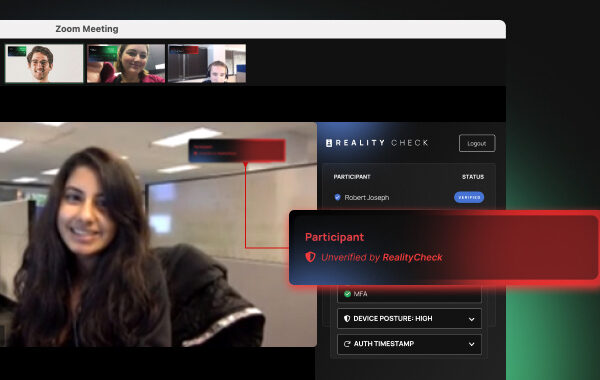Screen dimensions: 600x380
Task: Click the green MFA checkmark icon
Action: point(347,294)
